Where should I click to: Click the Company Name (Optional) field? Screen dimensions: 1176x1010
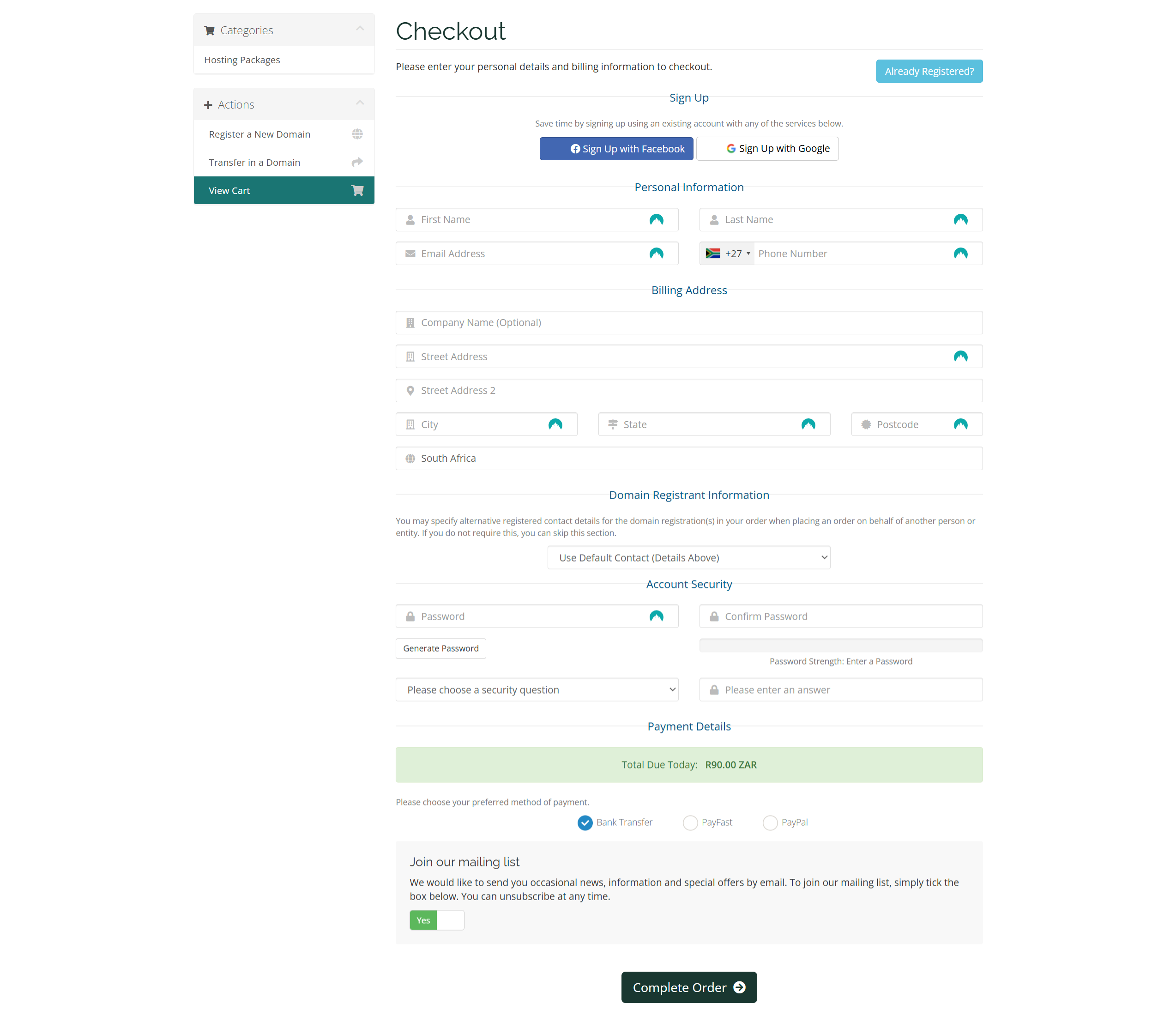(x=688, y=322)
